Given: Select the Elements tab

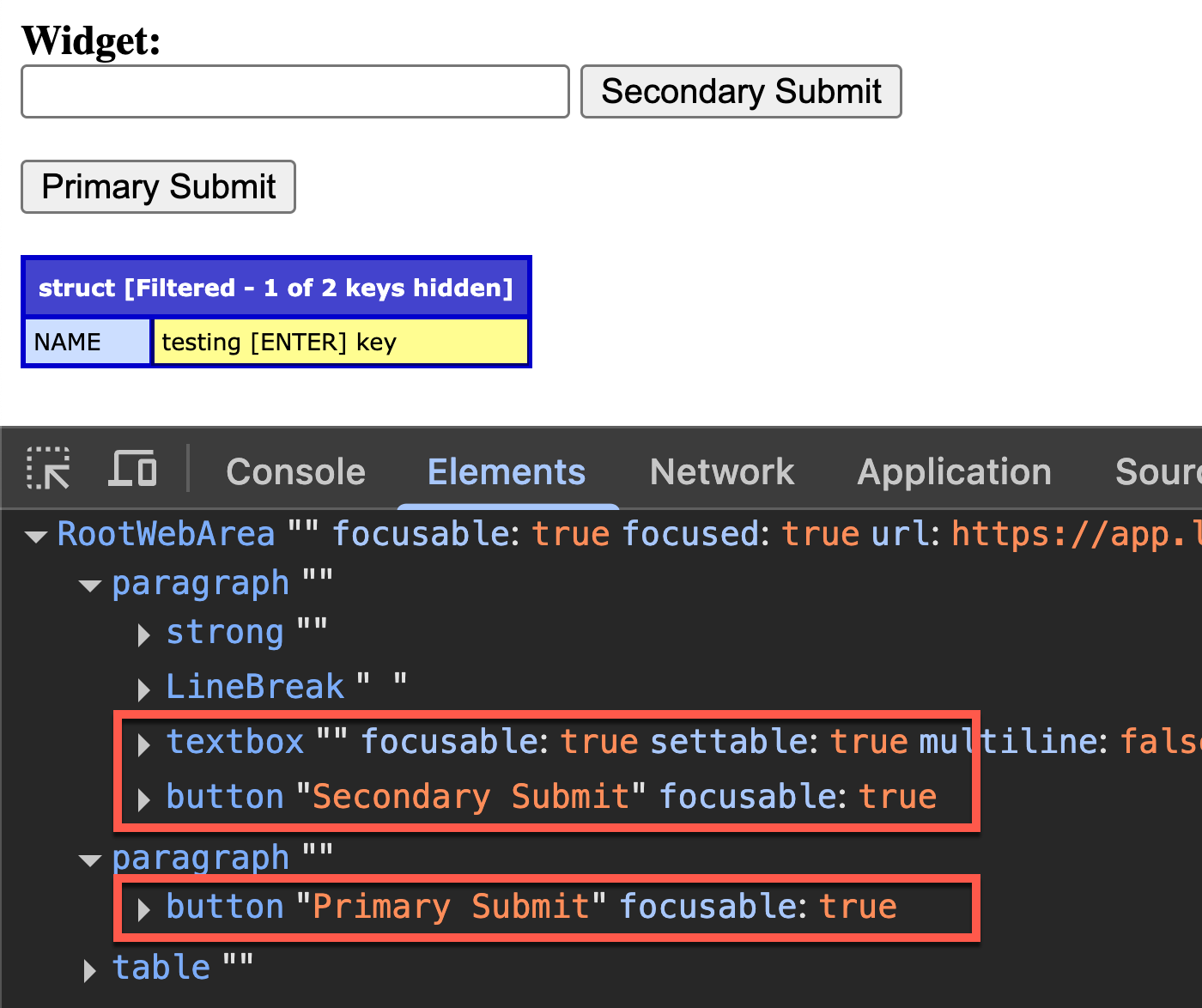Looking at the screenshot, I should [x=507, y=471].
